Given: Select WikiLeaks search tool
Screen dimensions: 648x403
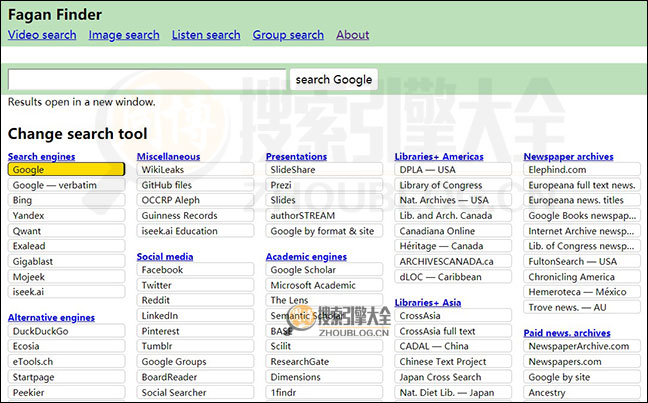Looking at the screenshot, I should (195, 169).
